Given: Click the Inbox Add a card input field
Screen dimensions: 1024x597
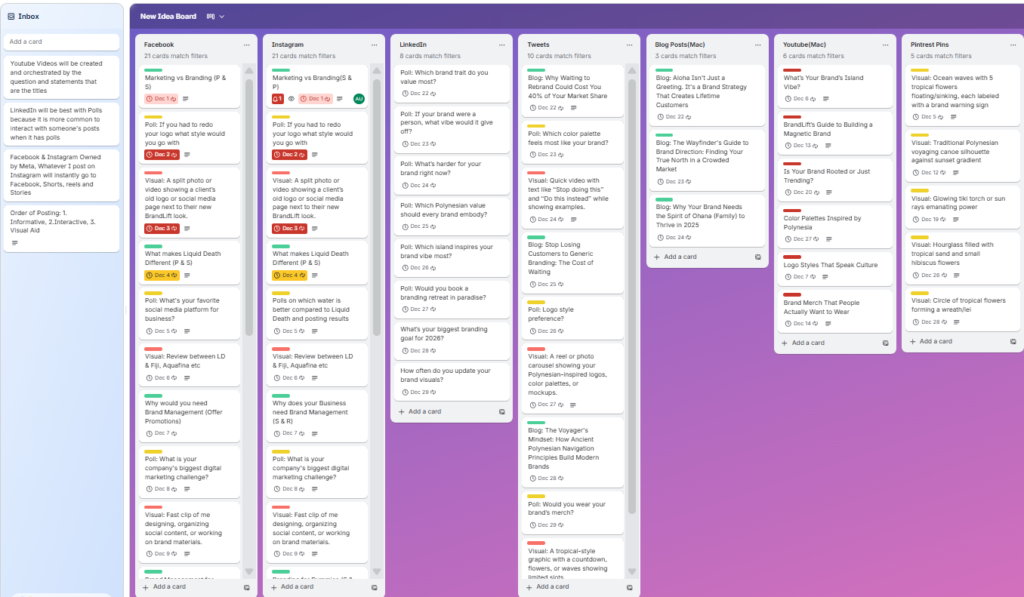Looking at the screenshot, I should point(62,42).
